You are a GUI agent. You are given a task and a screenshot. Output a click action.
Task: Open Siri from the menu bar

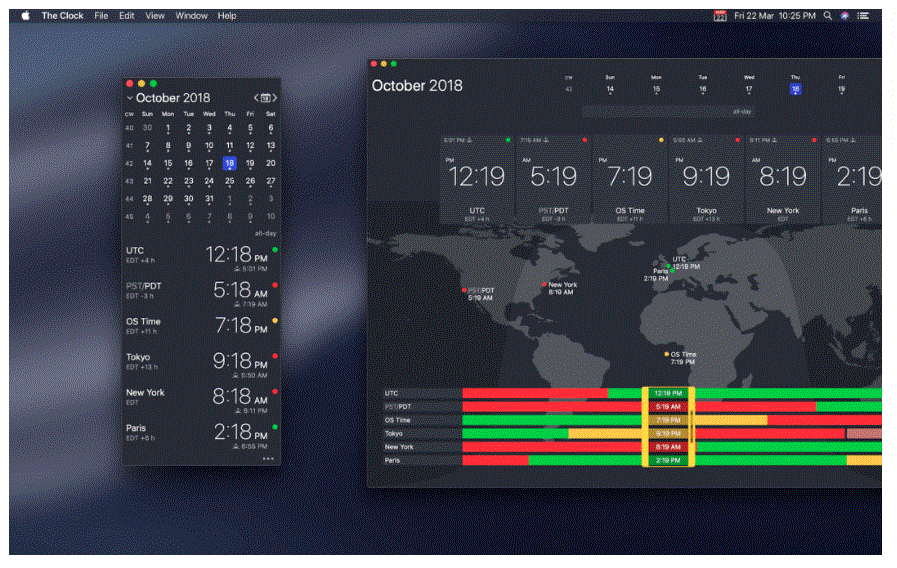pos(844,16)
